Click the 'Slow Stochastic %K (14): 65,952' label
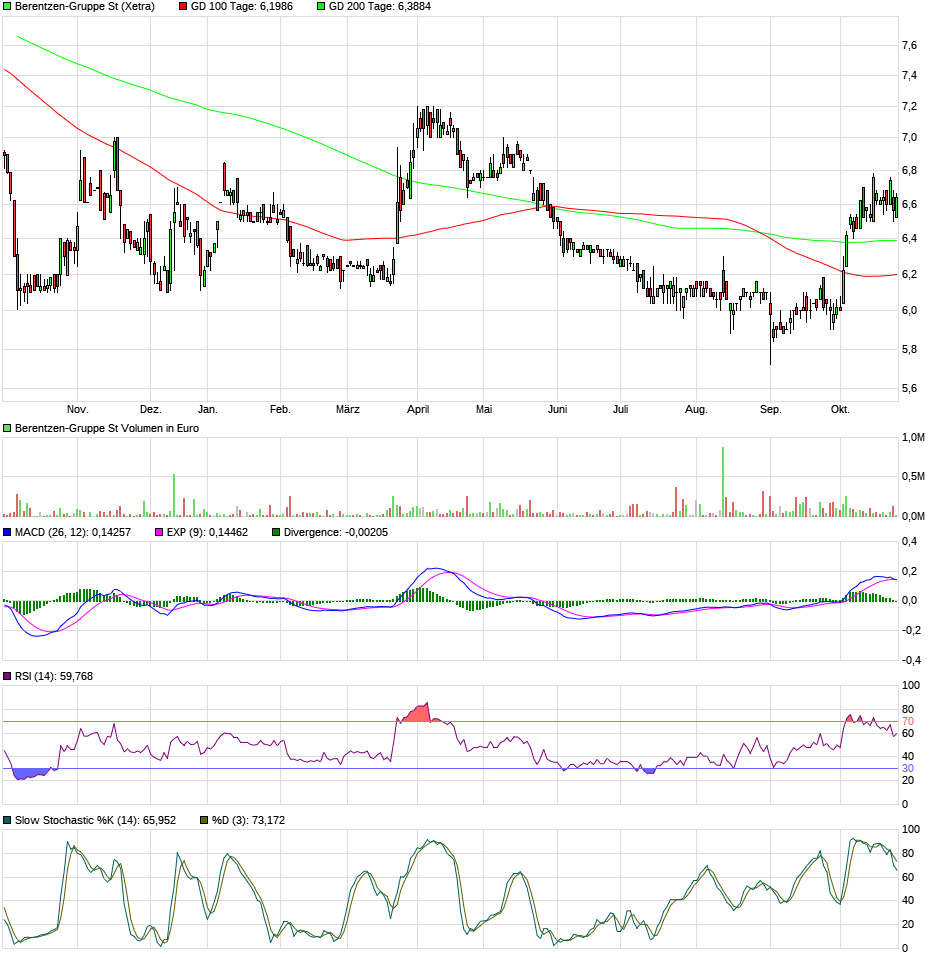Screen dimensions: 940x958 coord(95,821)
